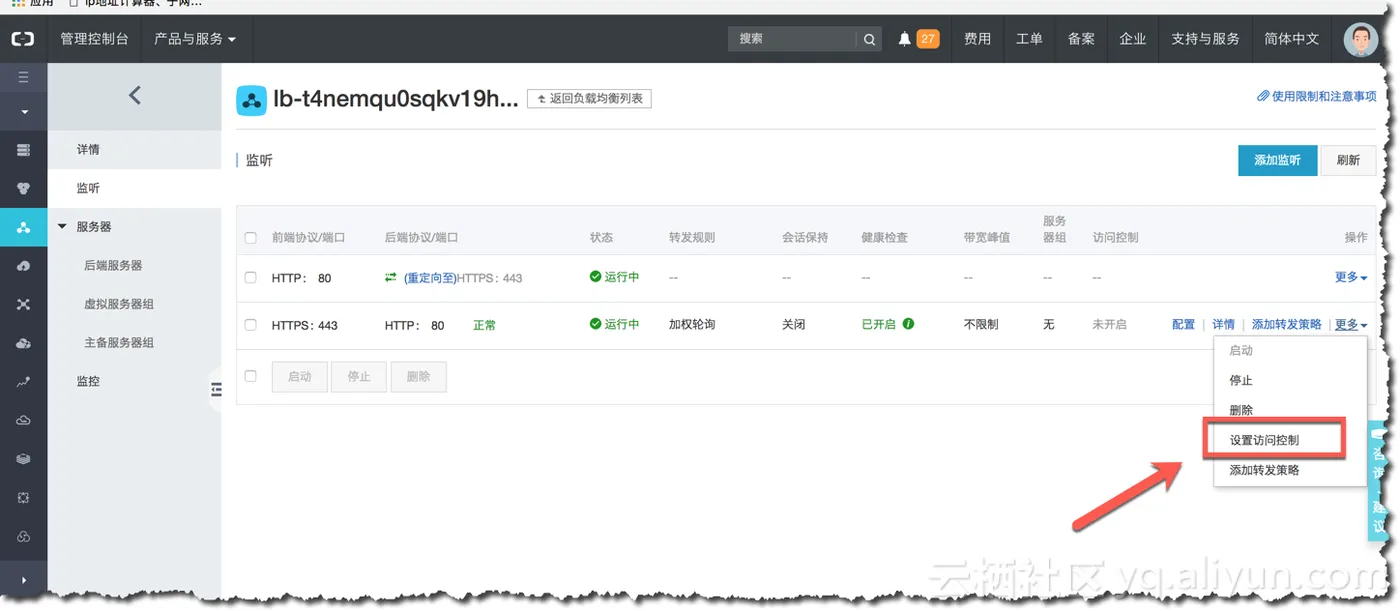Click the Aliyun logo icon

(x=23, y=39)
